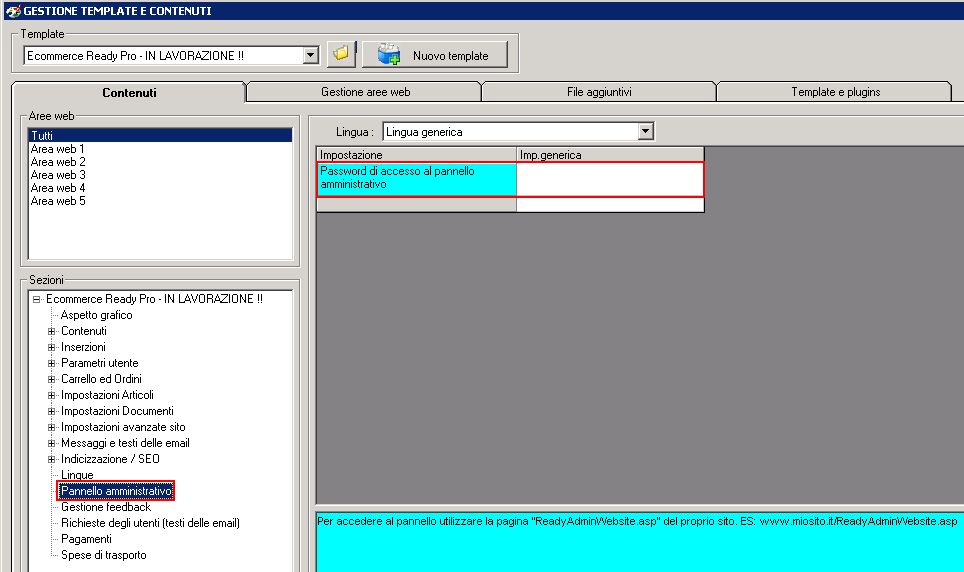Open the template folder icon button
The height and width of the screenshot is (572, 964).
pos(341,55)
